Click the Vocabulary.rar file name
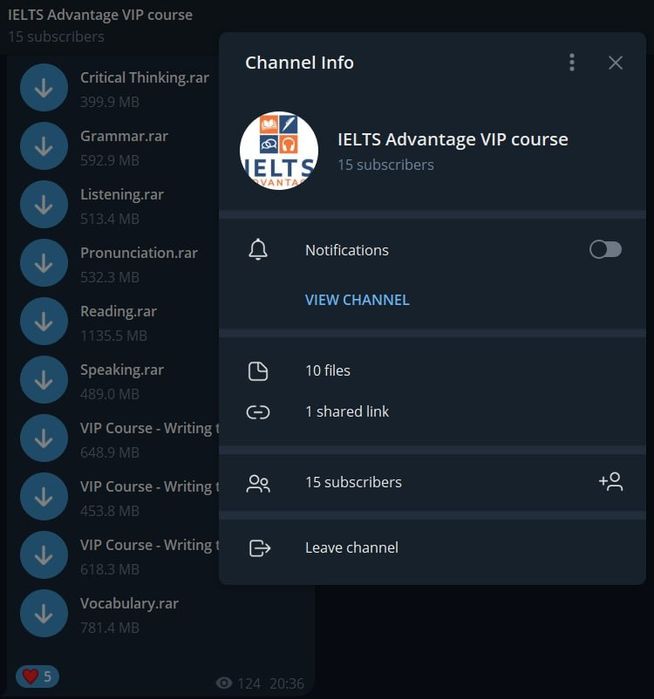Image resolution: width=654 pixels, height=699 pixels. pyautogui.click(x=129, y=603)
